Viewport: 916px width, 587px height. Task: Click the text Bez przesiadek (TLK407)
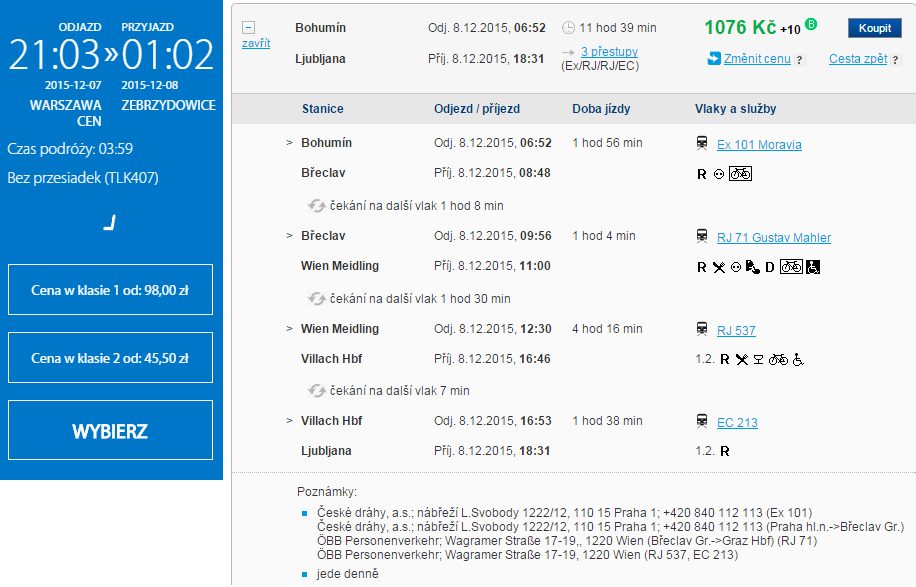tap(83, 178)
